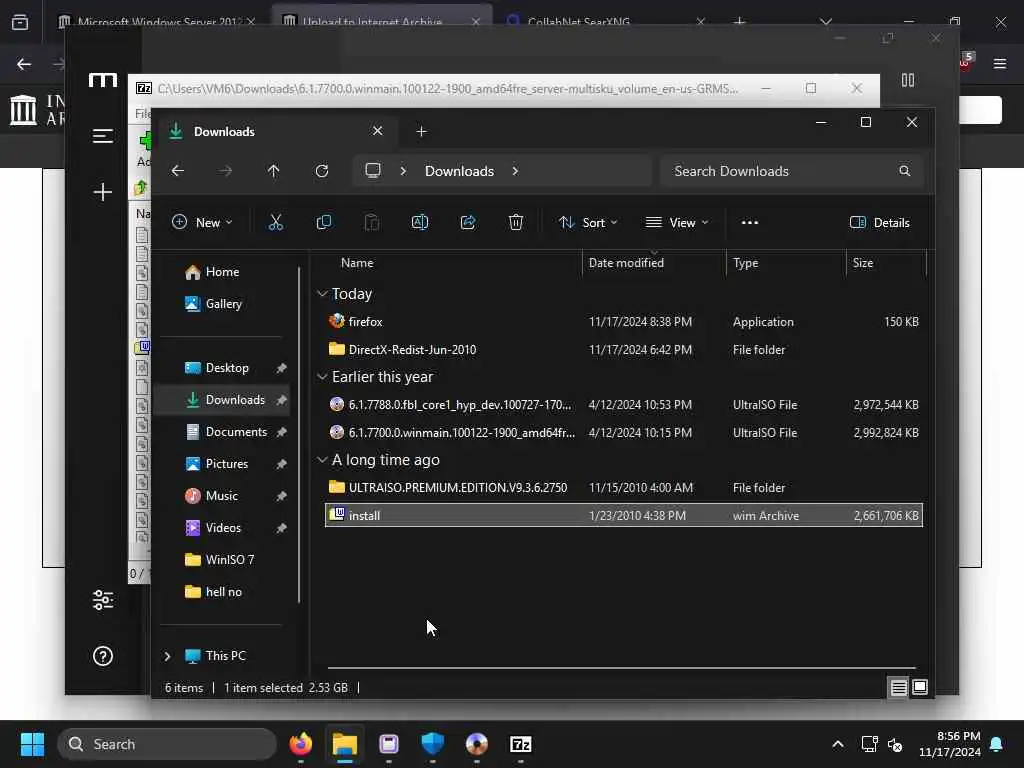Open the WinISO 7 folder in sidebar
Screen dimensions: 1024x768
coord(220,560)
